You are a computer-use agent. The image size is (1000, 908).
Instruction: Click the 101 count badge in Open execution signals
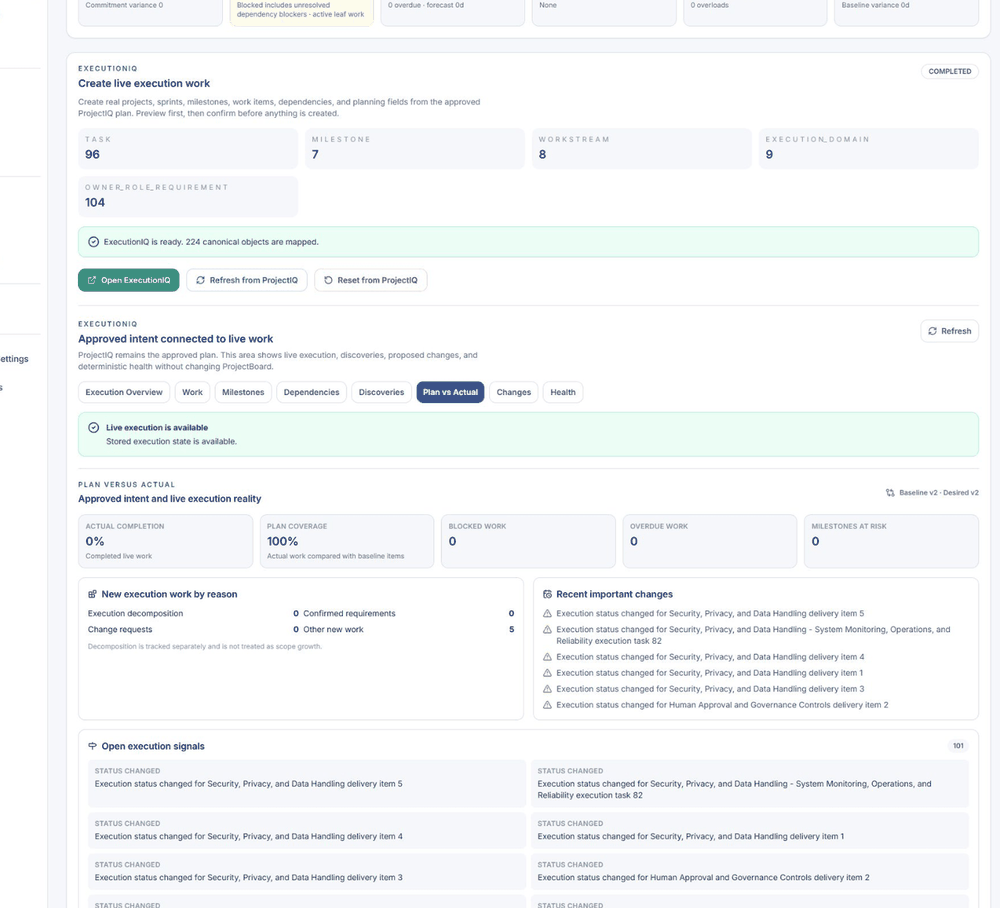pos(958,745)
